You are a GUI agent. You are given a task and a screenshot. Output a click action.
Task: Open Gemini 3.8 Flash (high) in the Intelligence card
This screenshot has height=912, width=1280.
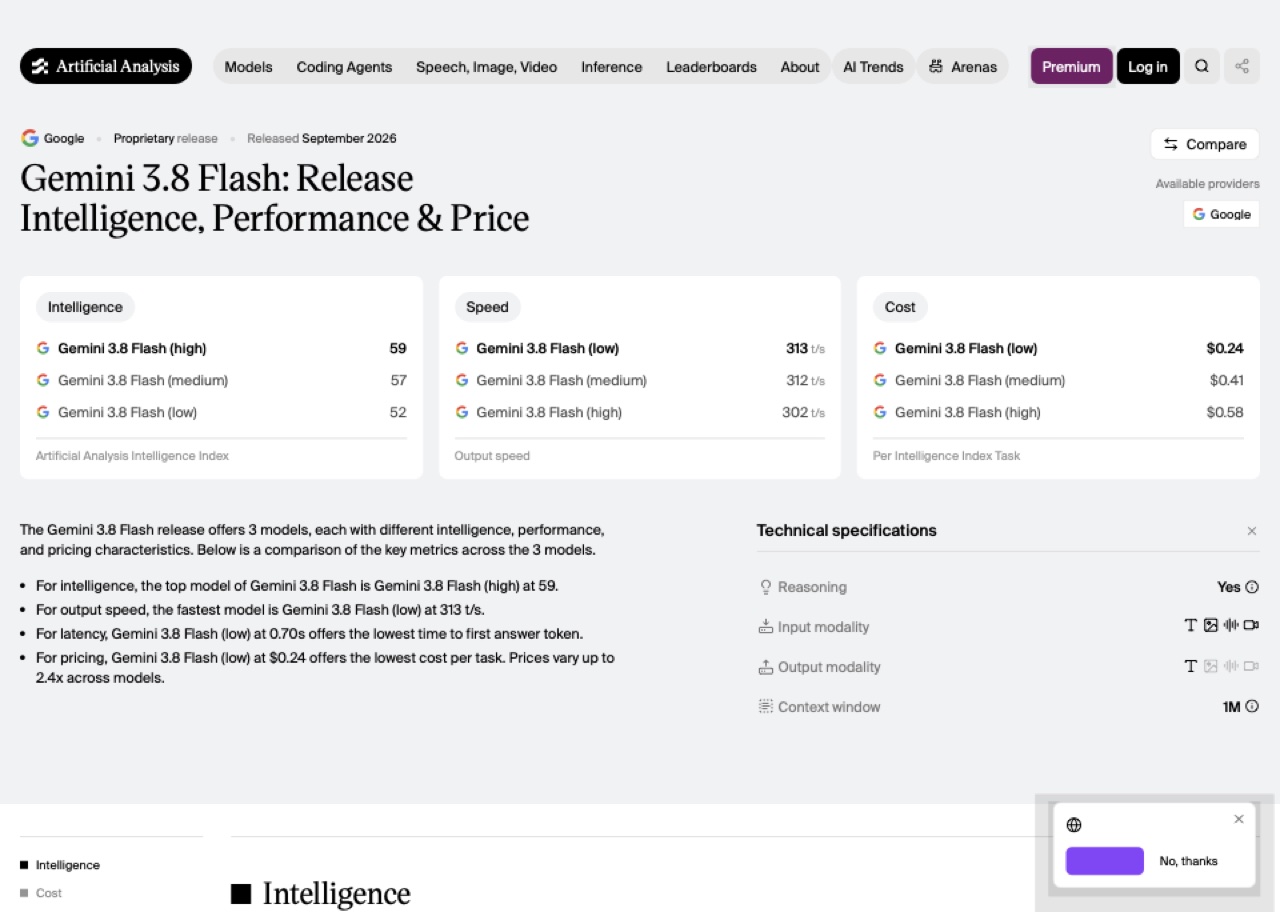[x=132, y=348]
